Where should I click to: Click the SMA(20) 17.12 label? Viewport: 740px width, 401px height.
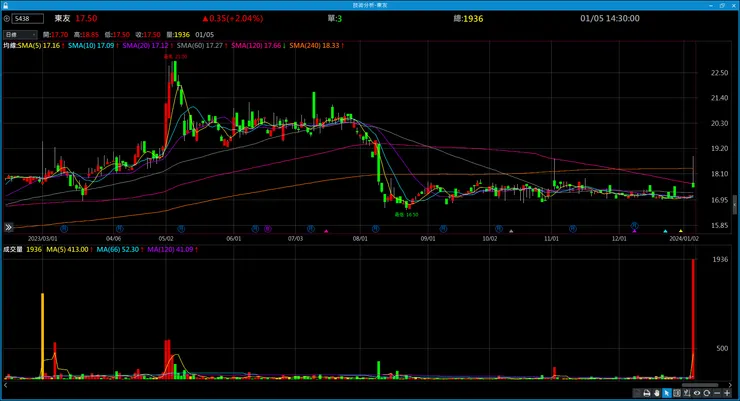(x=145, y=46)
